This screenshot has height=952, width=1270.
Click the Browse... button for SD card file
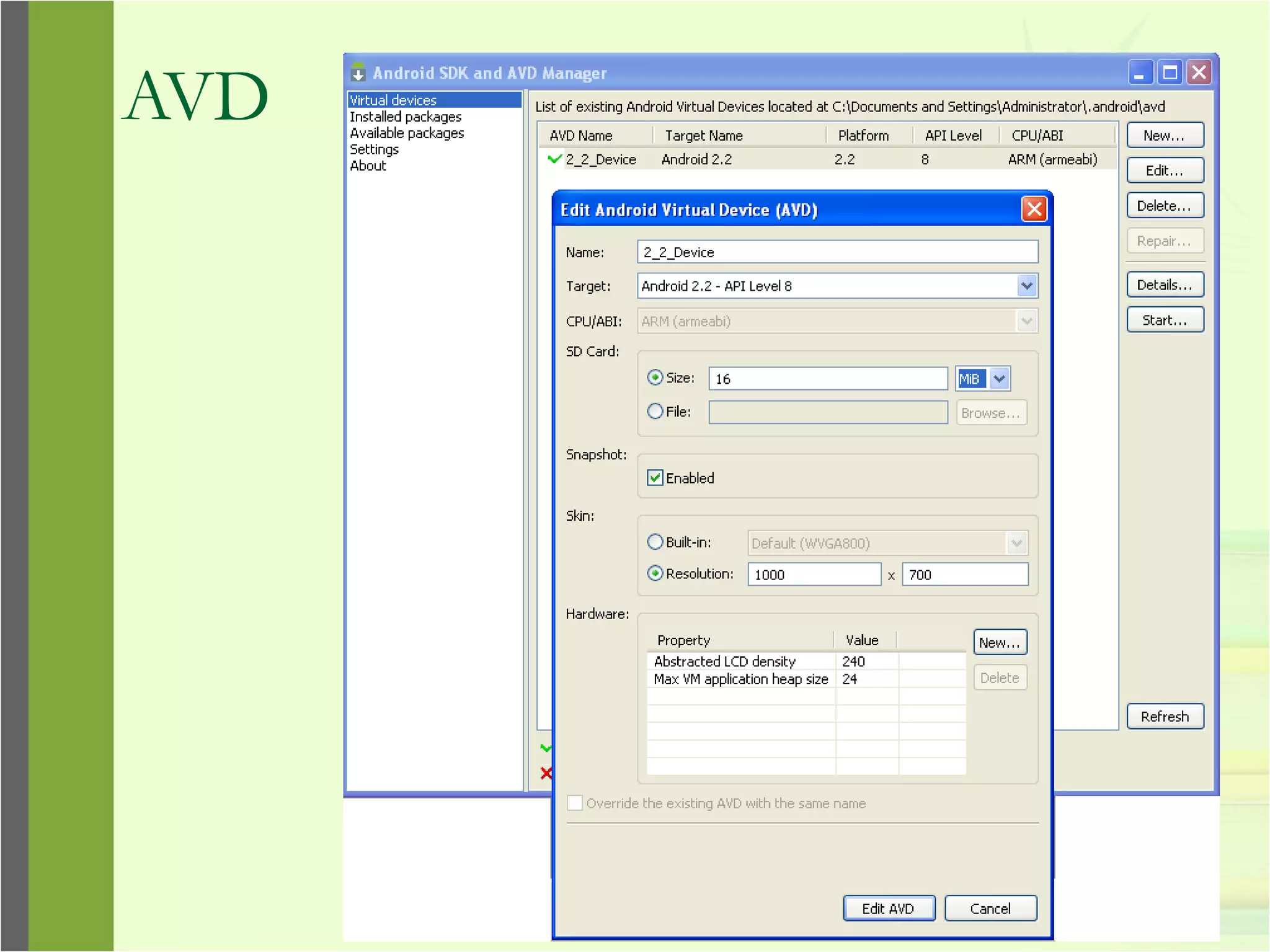tap(991, 413)
